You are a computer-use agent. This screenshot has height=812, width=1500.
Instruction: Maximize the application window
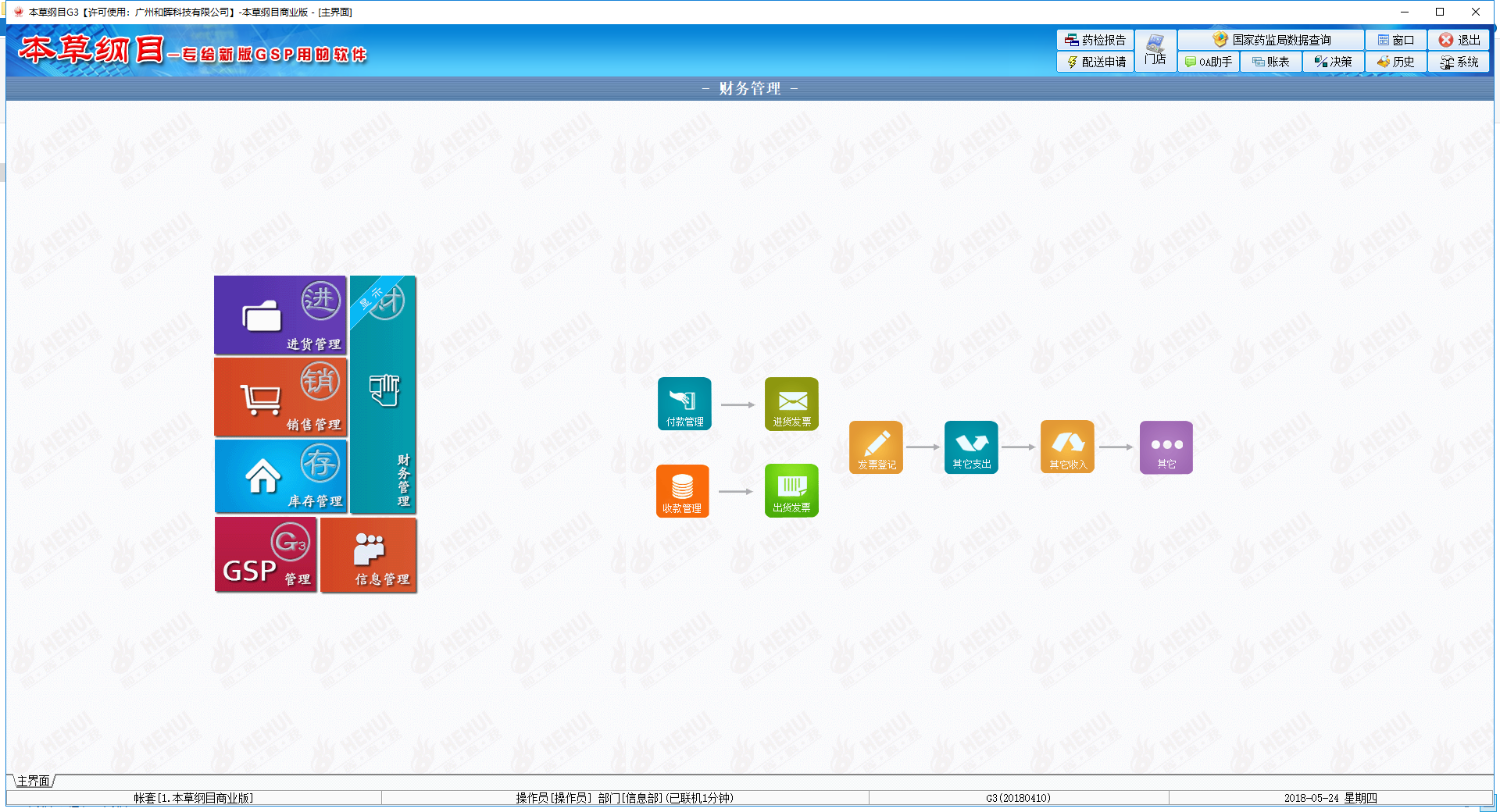[1440, 12]
